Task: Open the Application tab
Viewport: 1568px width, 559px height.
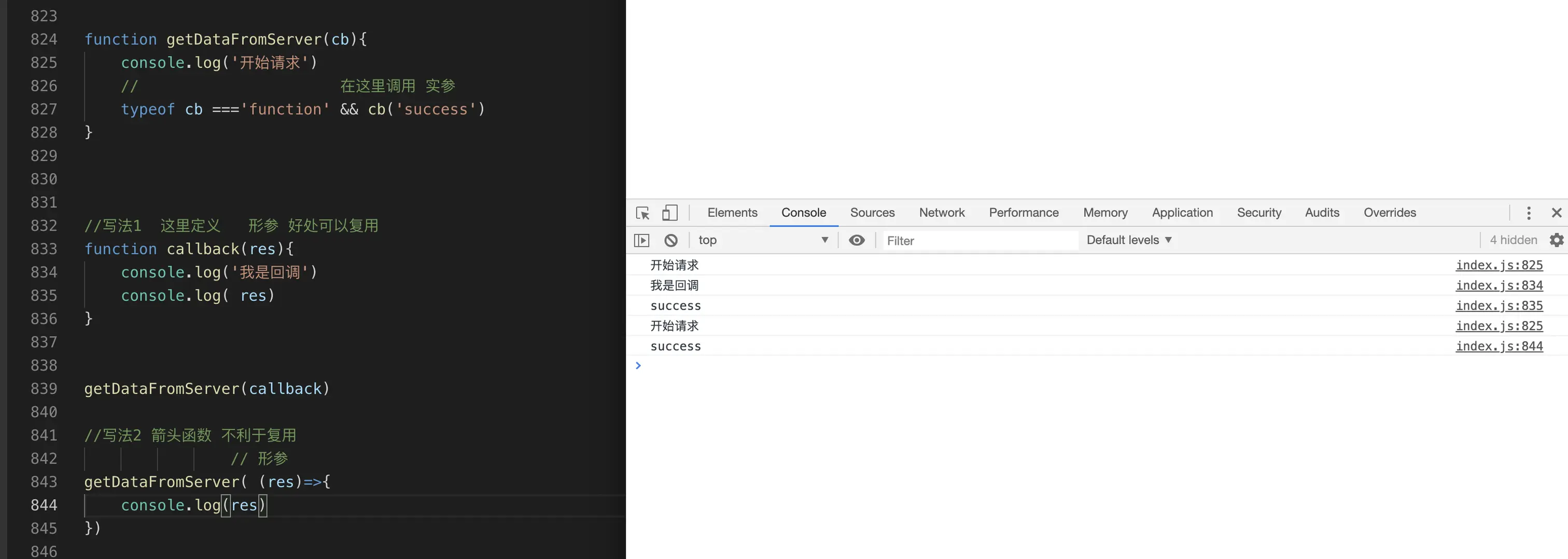Action: [1182, 213]
